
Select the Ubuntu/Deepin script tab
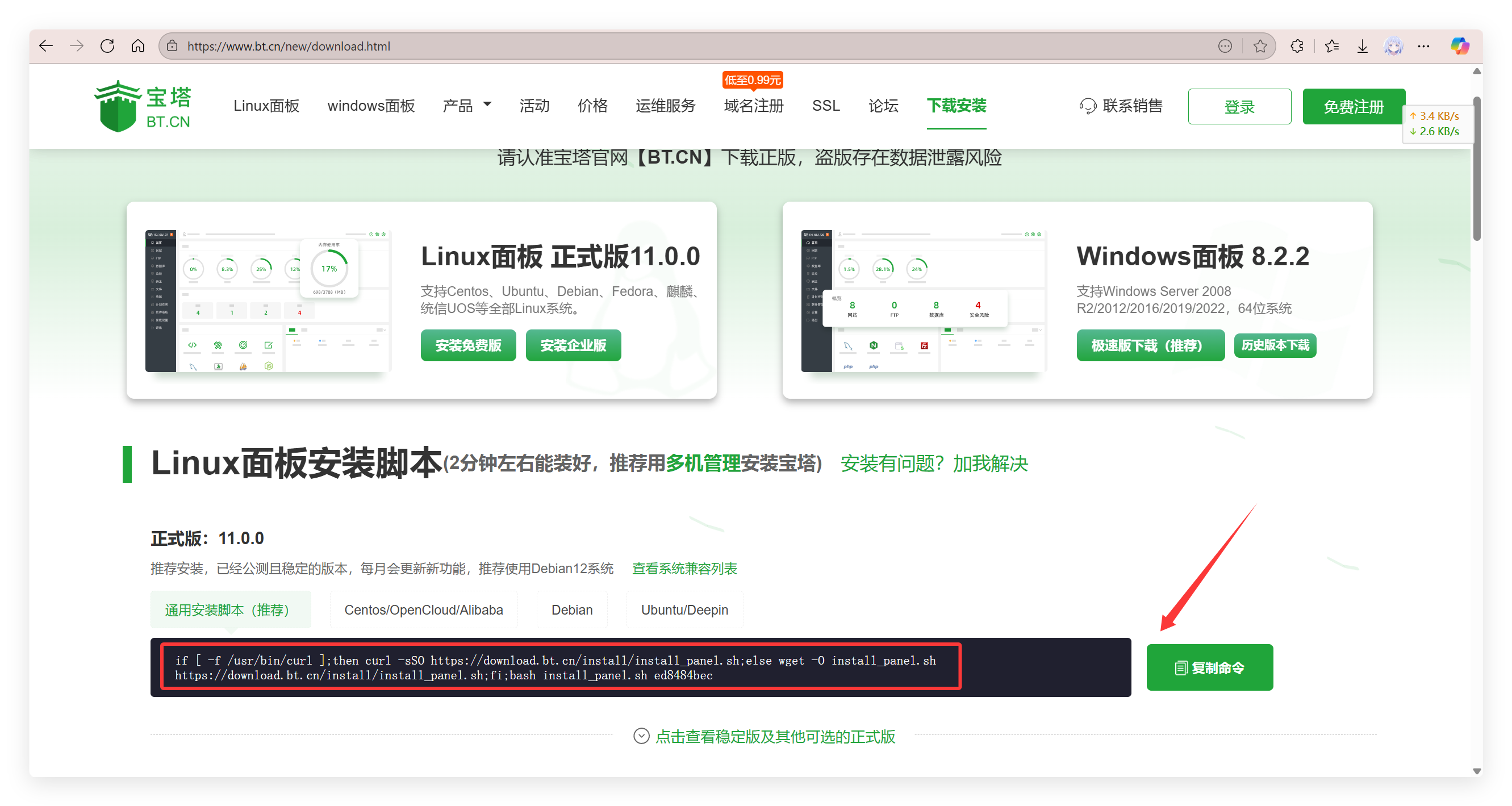684,609
